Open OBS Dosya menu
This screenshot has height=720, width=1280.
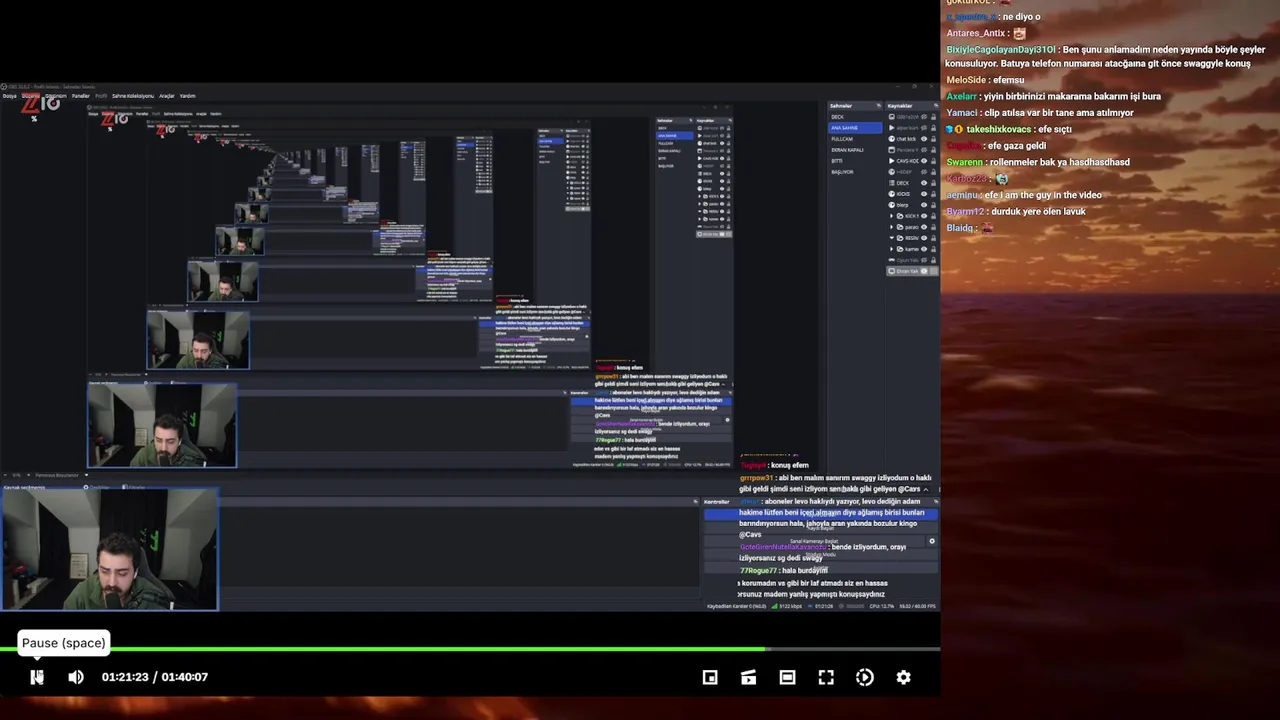8,96
